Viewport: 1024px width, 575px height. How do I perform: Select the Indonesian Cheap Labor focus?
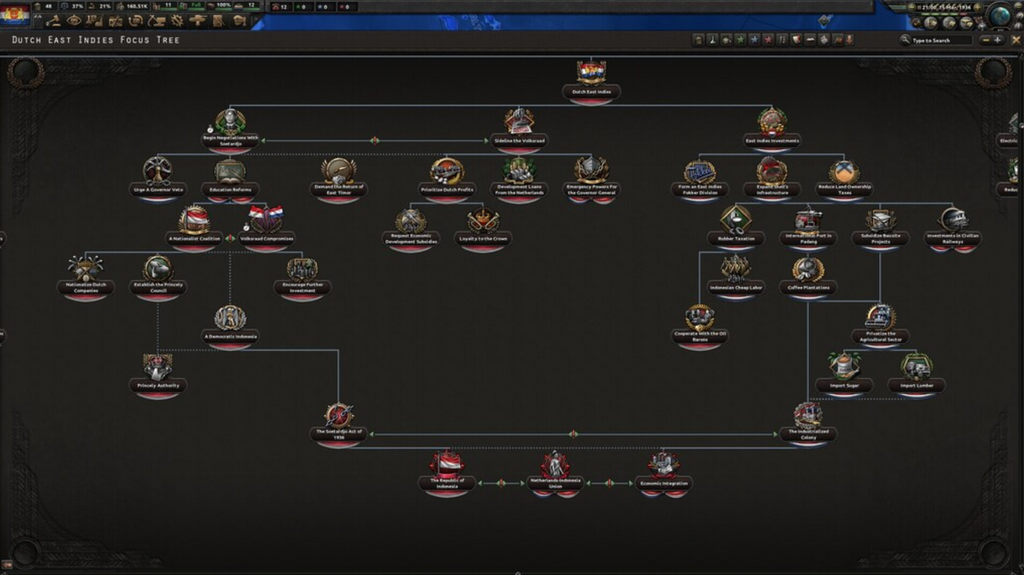click(735, 276)
